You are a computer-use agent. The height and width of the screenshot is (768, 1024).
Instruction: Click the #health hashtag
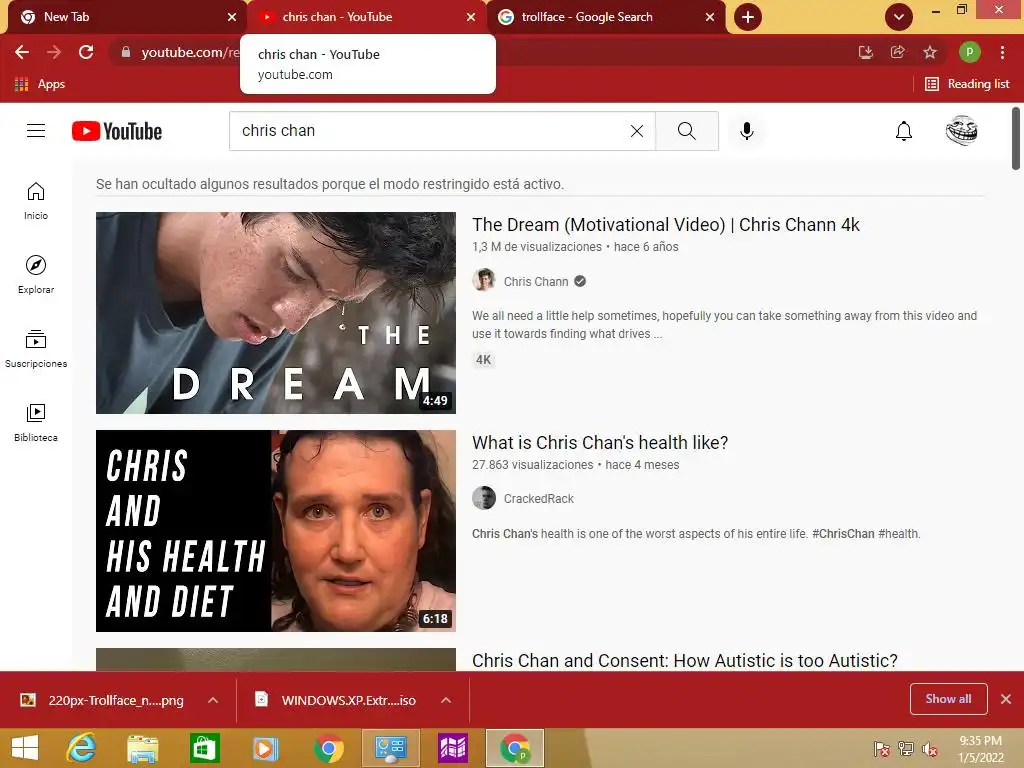pyautogui.click(x=898, y=534)
